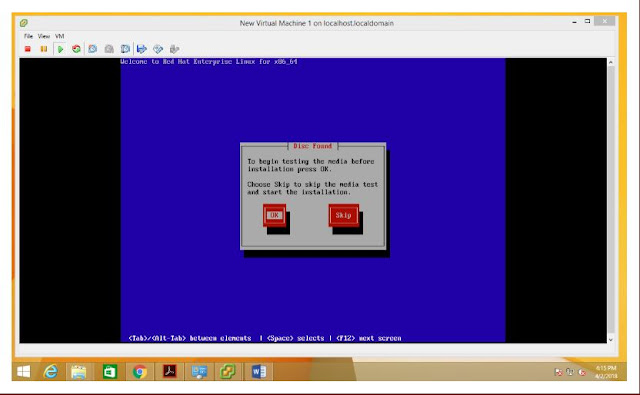Click the vertical scrollbar track of the console
The height and width of the screenshot is (395, 640).
tap(611, 200)
